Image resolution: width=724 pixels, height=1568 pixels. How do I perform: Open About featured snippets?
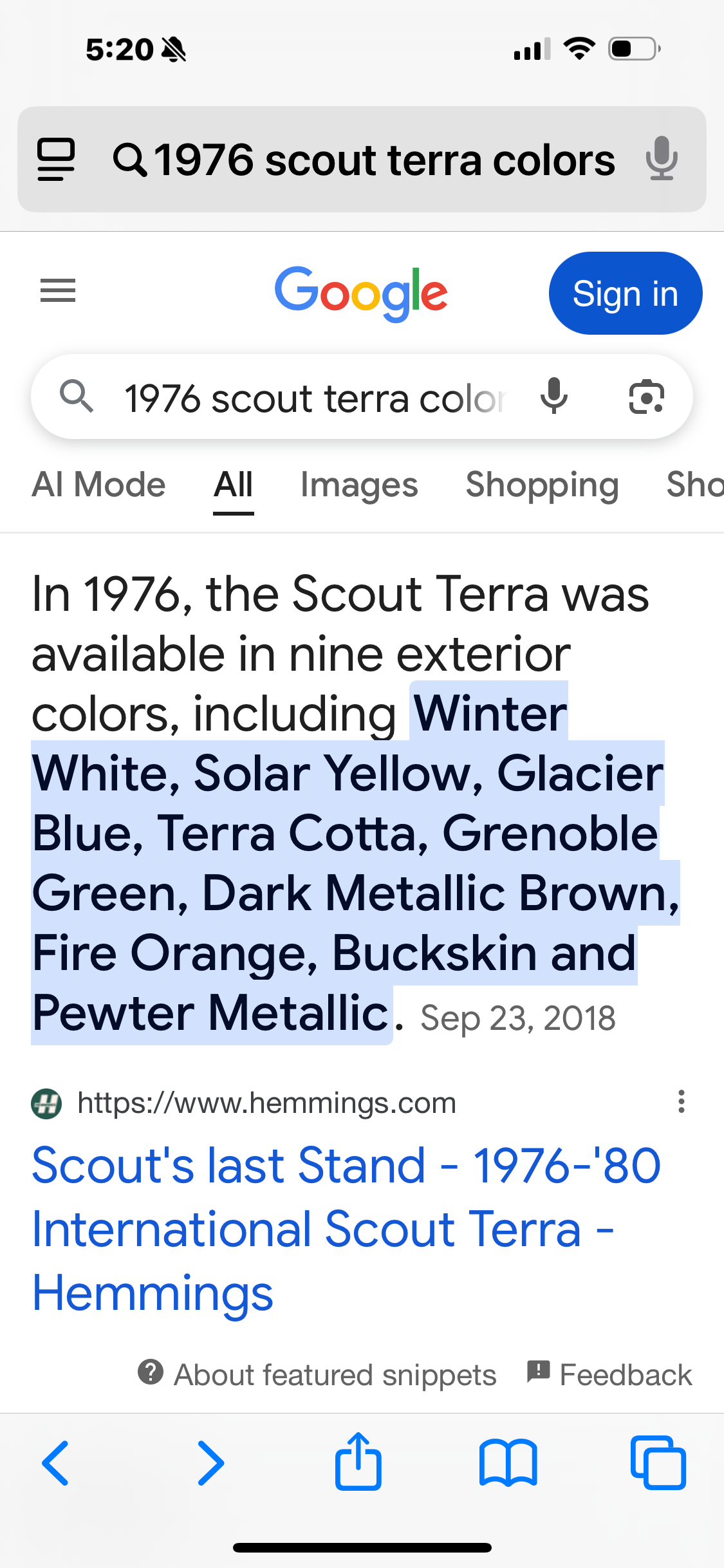click(x=317, y=1374)
